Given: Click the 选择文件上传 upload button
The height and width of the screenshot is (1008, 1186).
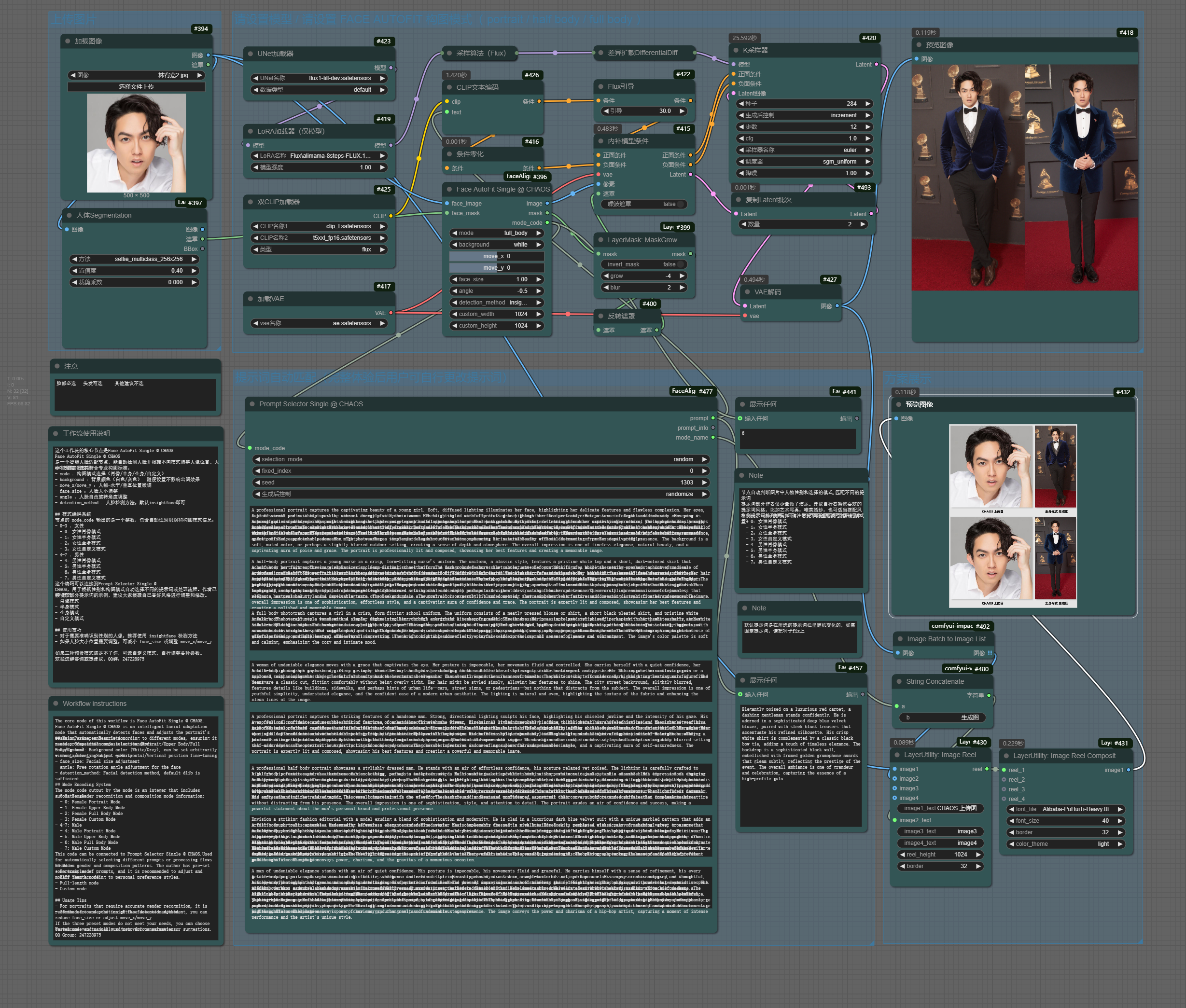Looking at the screenshot, I should 136,87.
